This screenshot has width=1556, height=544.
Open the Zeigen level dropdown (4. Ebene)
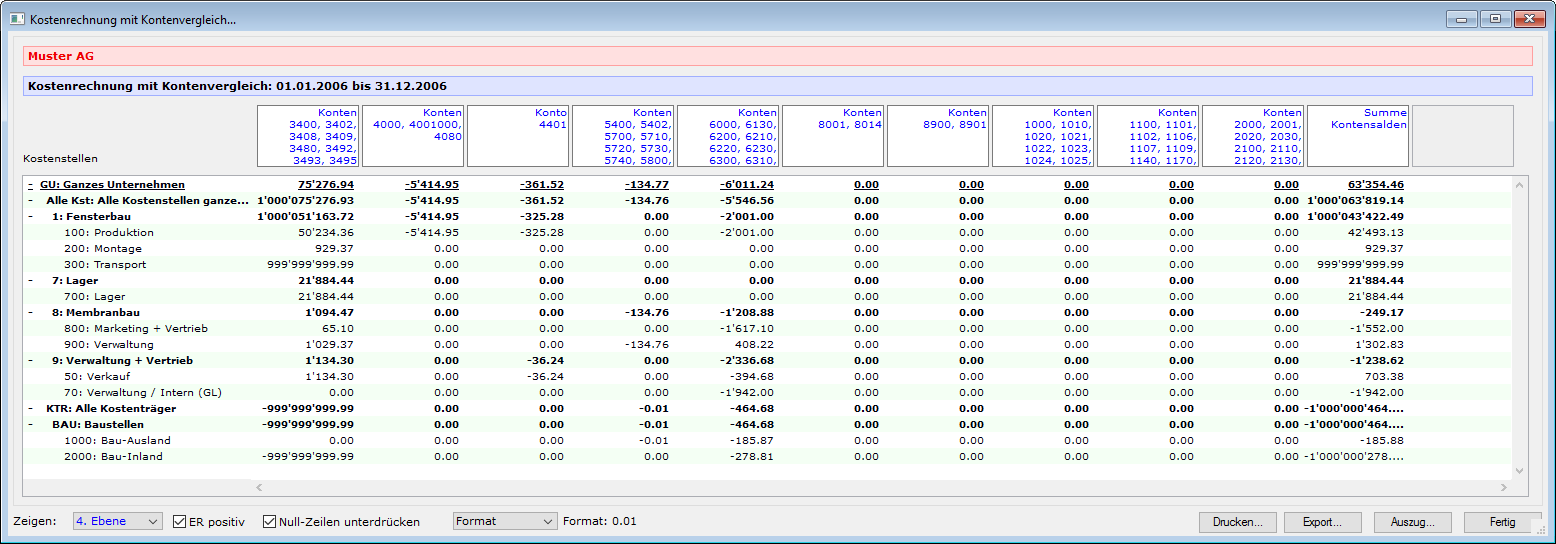[x=117, y=521]
